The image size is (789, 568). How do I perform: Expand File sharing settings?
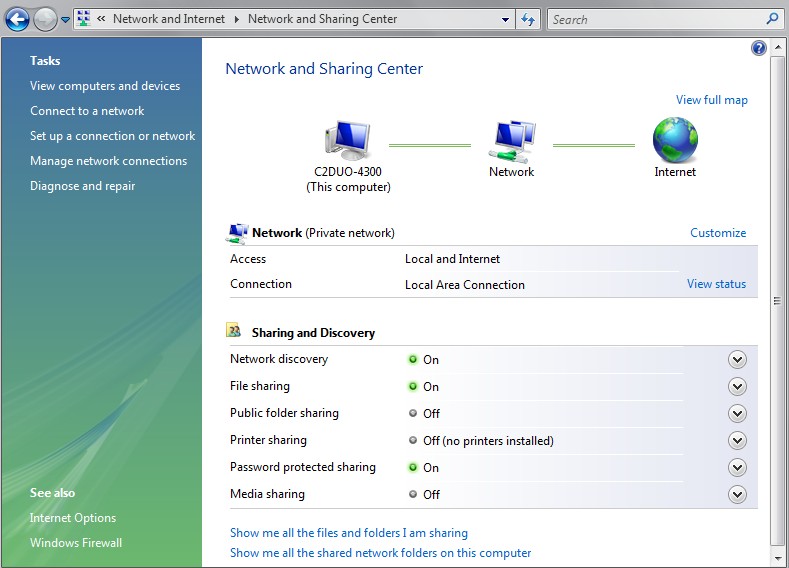click(x=737, y=387)
